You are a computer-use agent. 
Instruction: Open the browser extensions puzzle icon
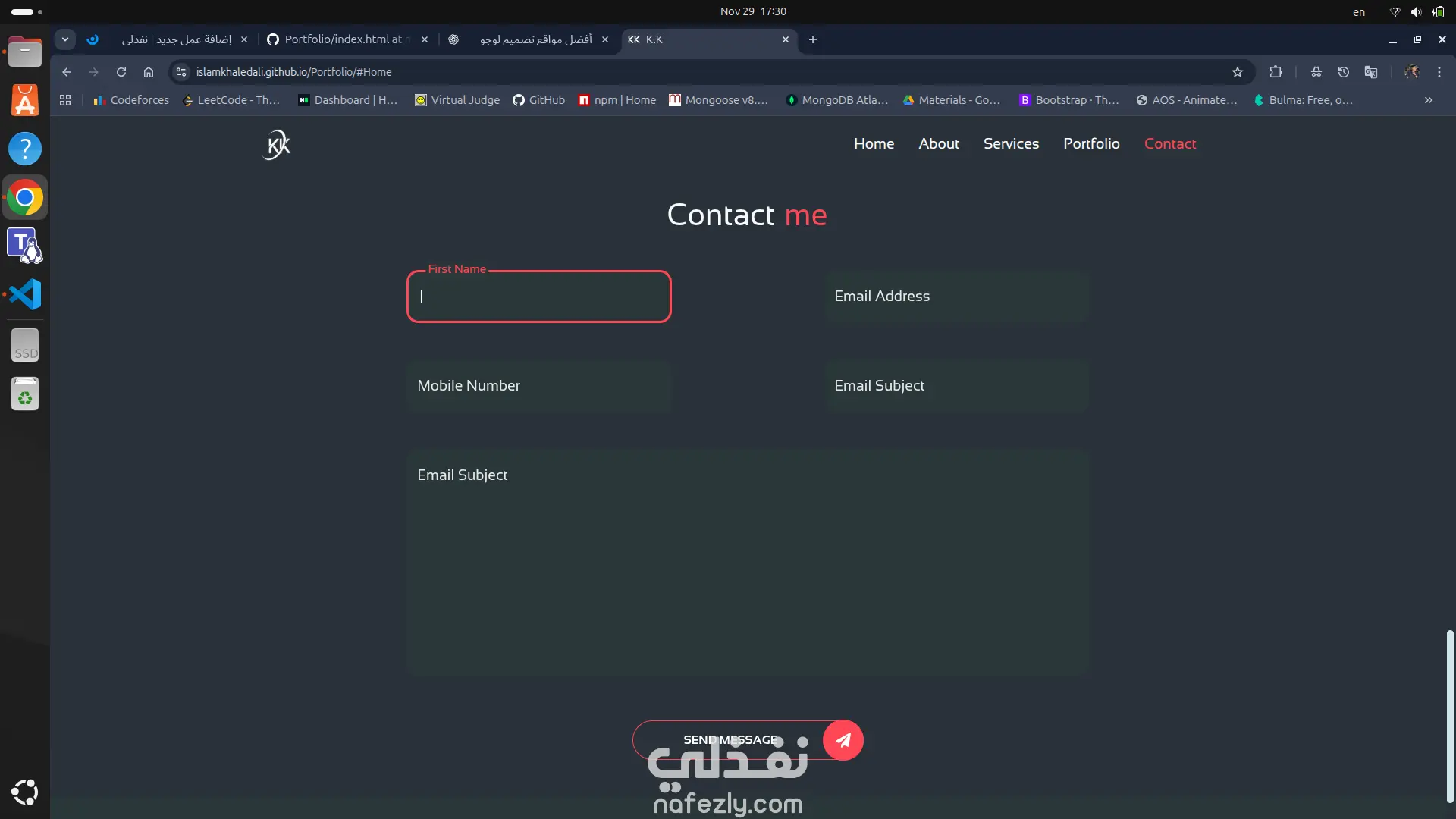(1276, 72)
